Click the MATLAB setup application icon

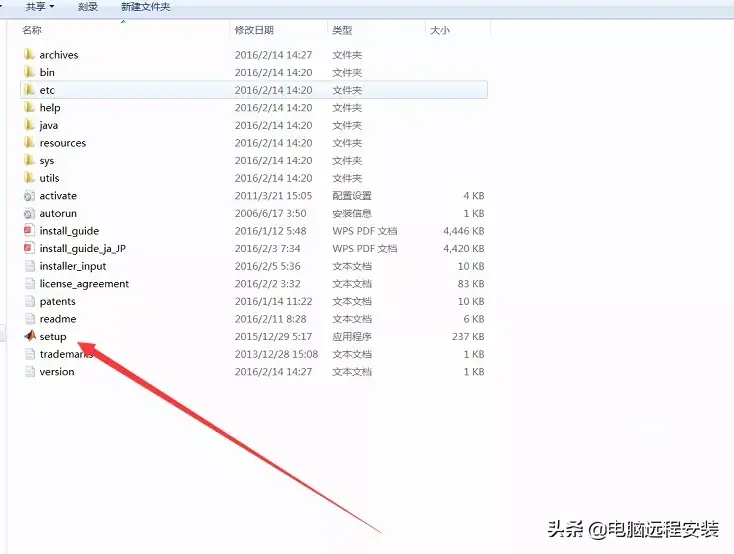pyautogui.click(x=29, y=337)
